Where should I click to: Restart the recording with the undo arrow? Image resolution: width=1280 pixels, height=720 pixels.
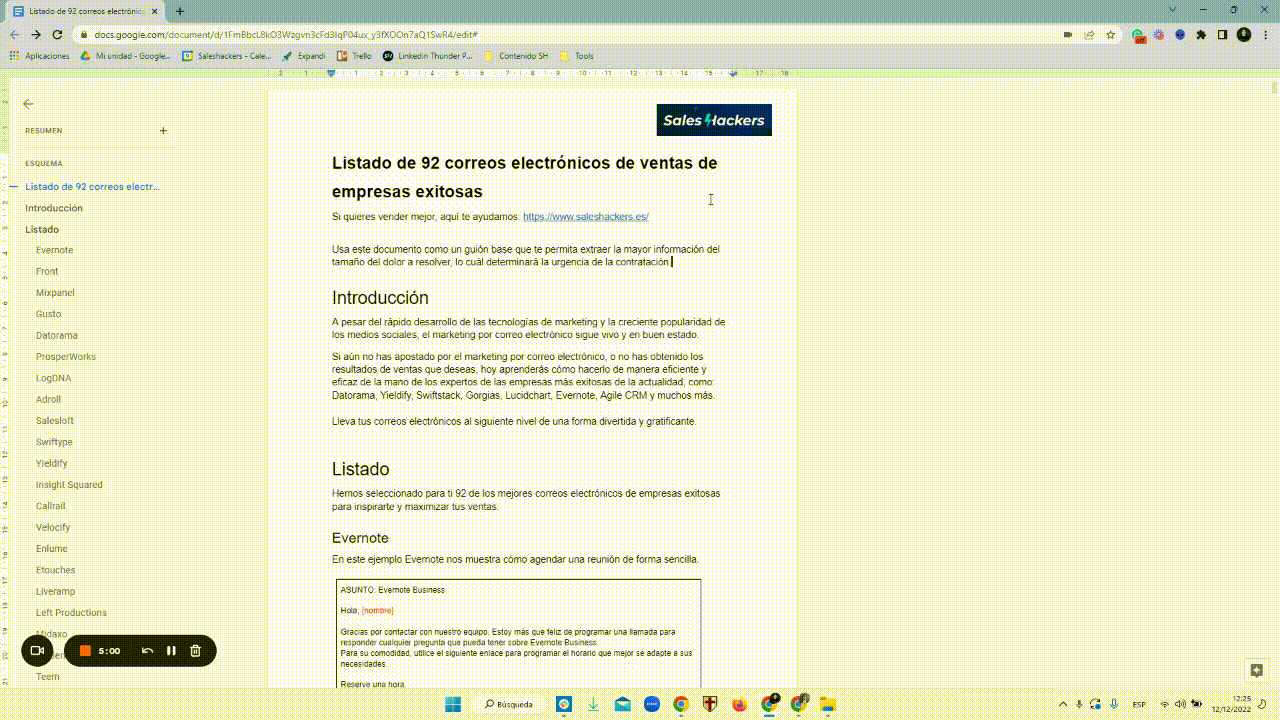pyautogui.click(x=148, y=651)
